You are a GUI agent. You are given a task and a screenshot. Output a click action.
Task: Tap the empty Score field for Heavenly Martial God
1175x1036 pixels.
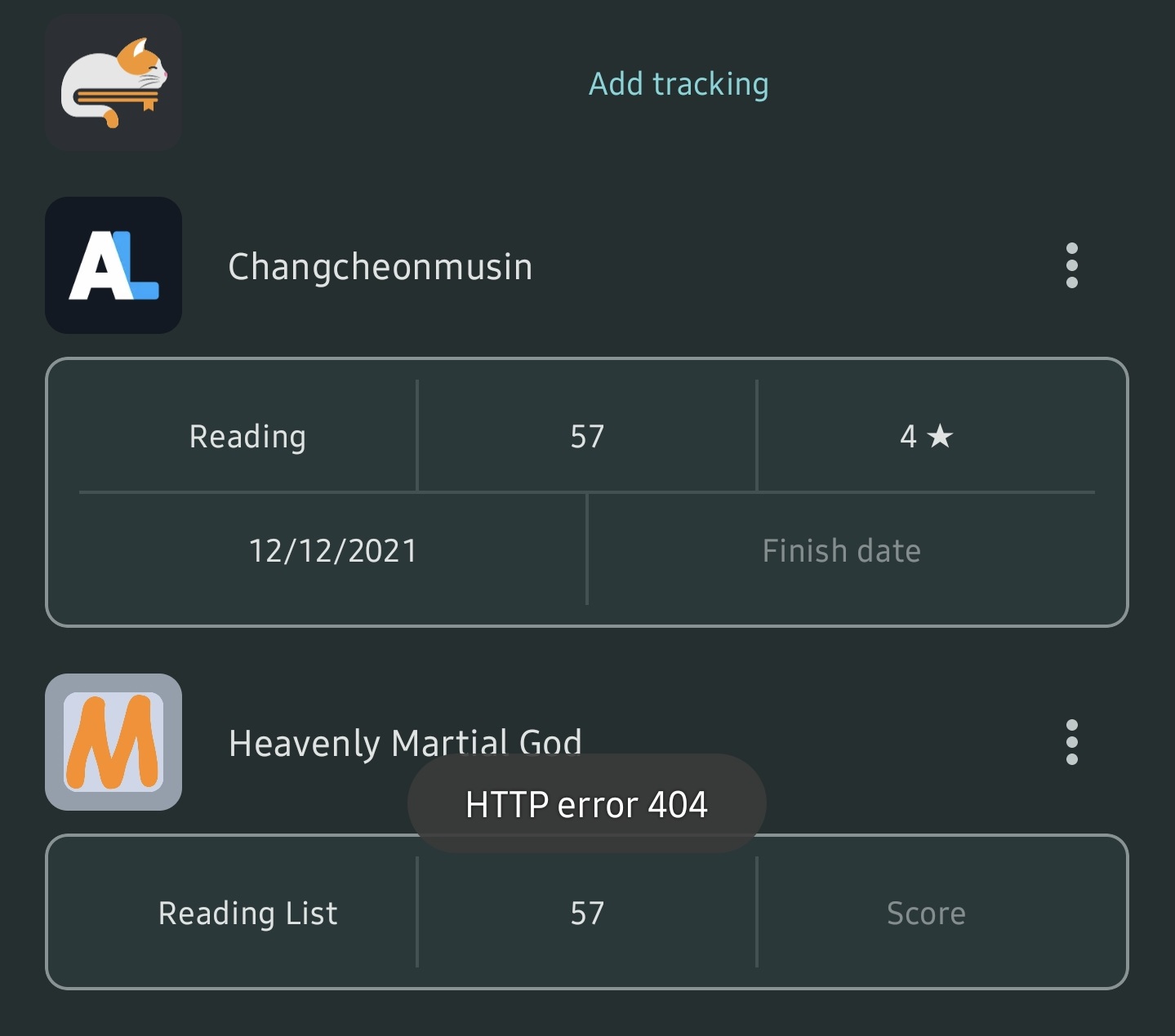(x=925, y=913)
